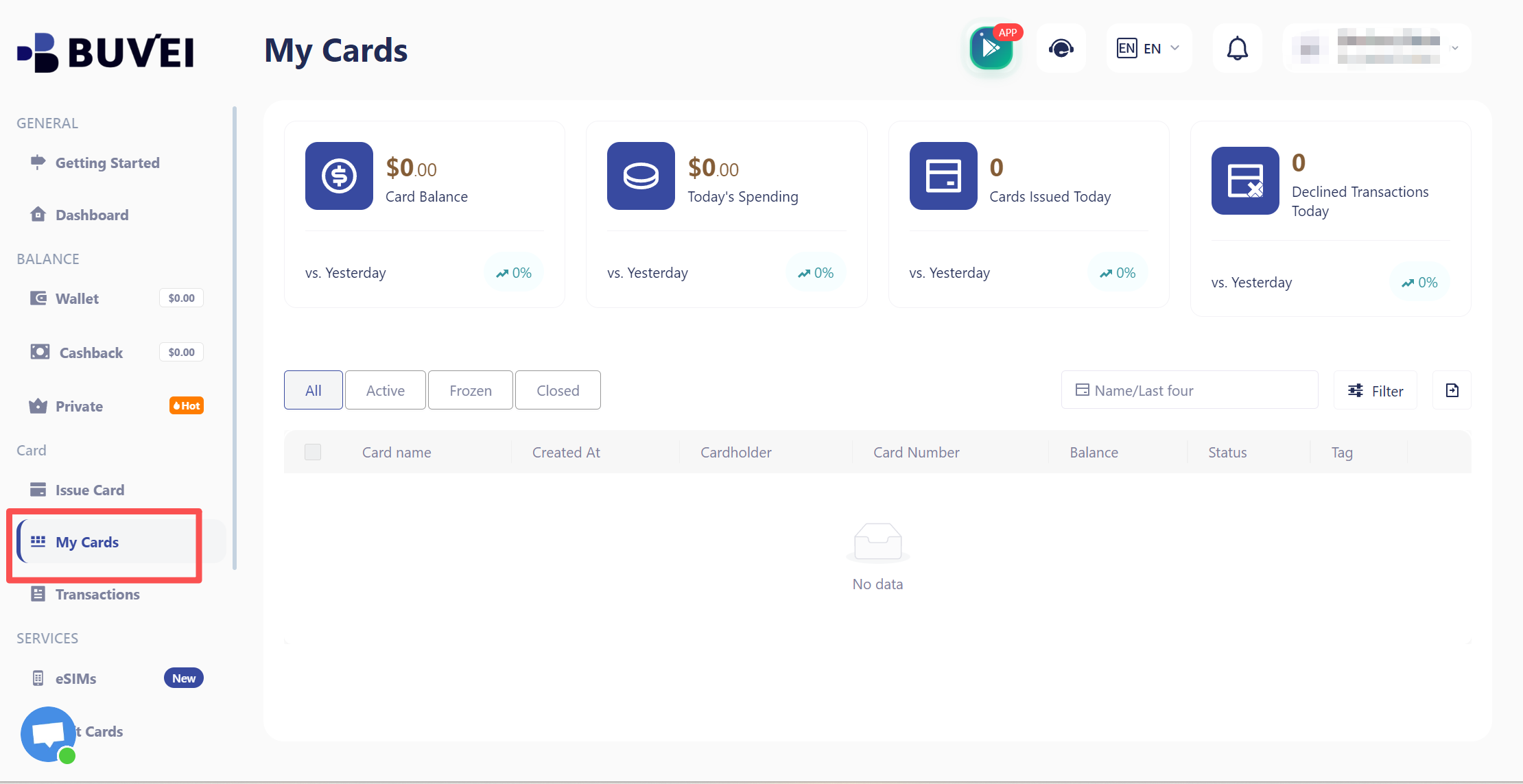The image size is (1523, 784).
Task: Click the Card Number column header
Action: click(916, 453)
